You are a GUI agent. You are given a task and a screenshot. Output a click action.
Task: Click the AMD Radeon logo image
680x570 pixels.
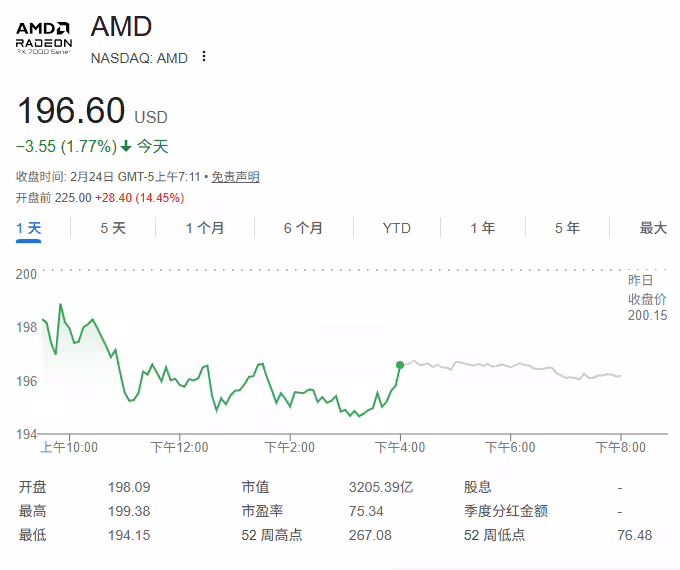pyautogui.click(x=44, y=37)
